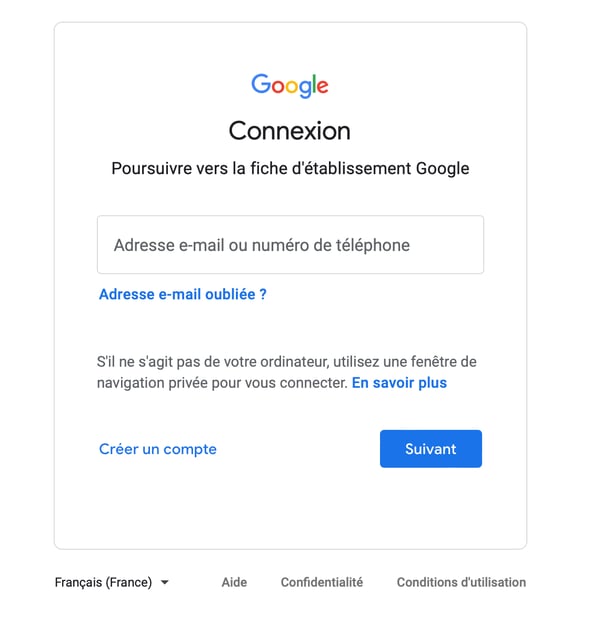The image size is (600, 624).
Task: Open the Aide footer link
Action: (234, 582)
